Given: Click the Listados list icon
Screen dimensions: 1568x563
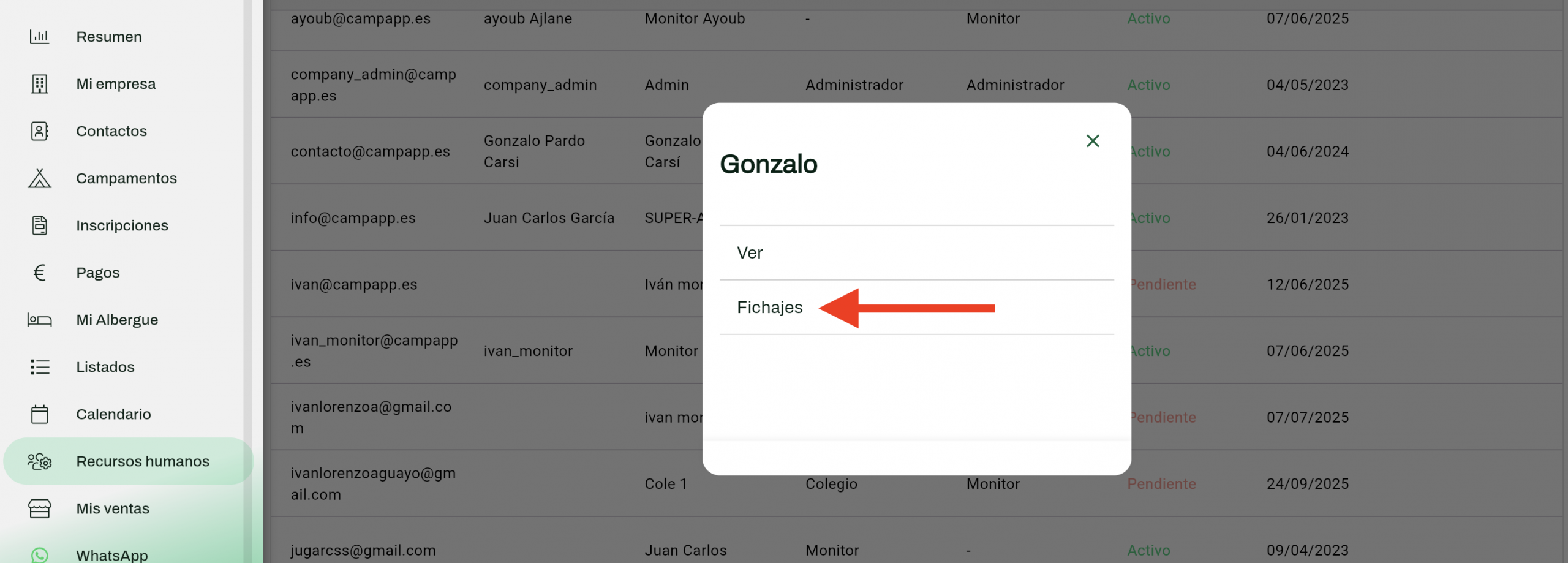Looking at the screenshot, I should [39, 367].
